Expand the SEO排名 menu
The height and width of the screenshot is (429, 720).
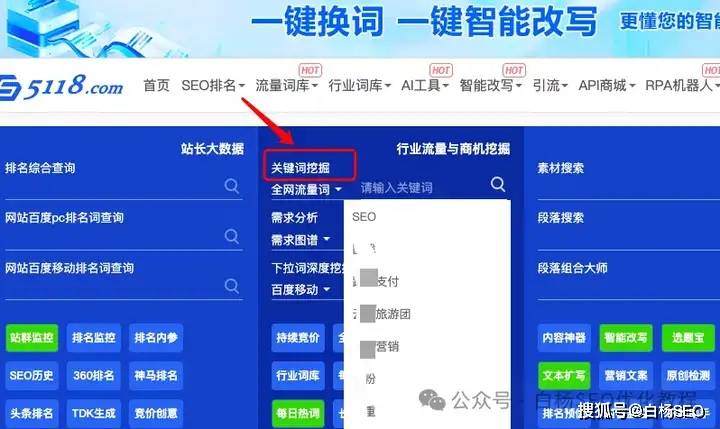[213, 85]
